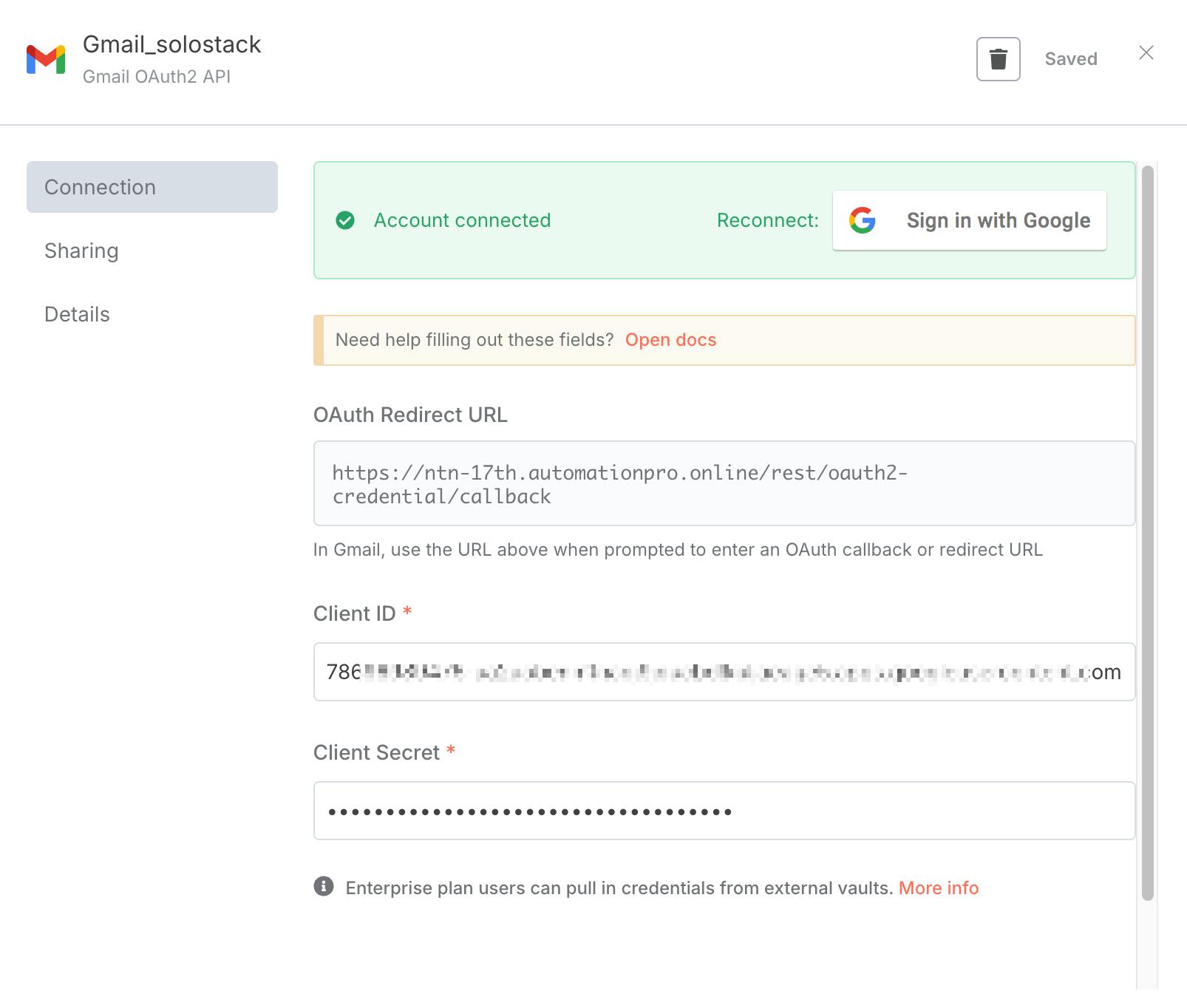Click the green account connected checkmark

(x=345, y=220)
